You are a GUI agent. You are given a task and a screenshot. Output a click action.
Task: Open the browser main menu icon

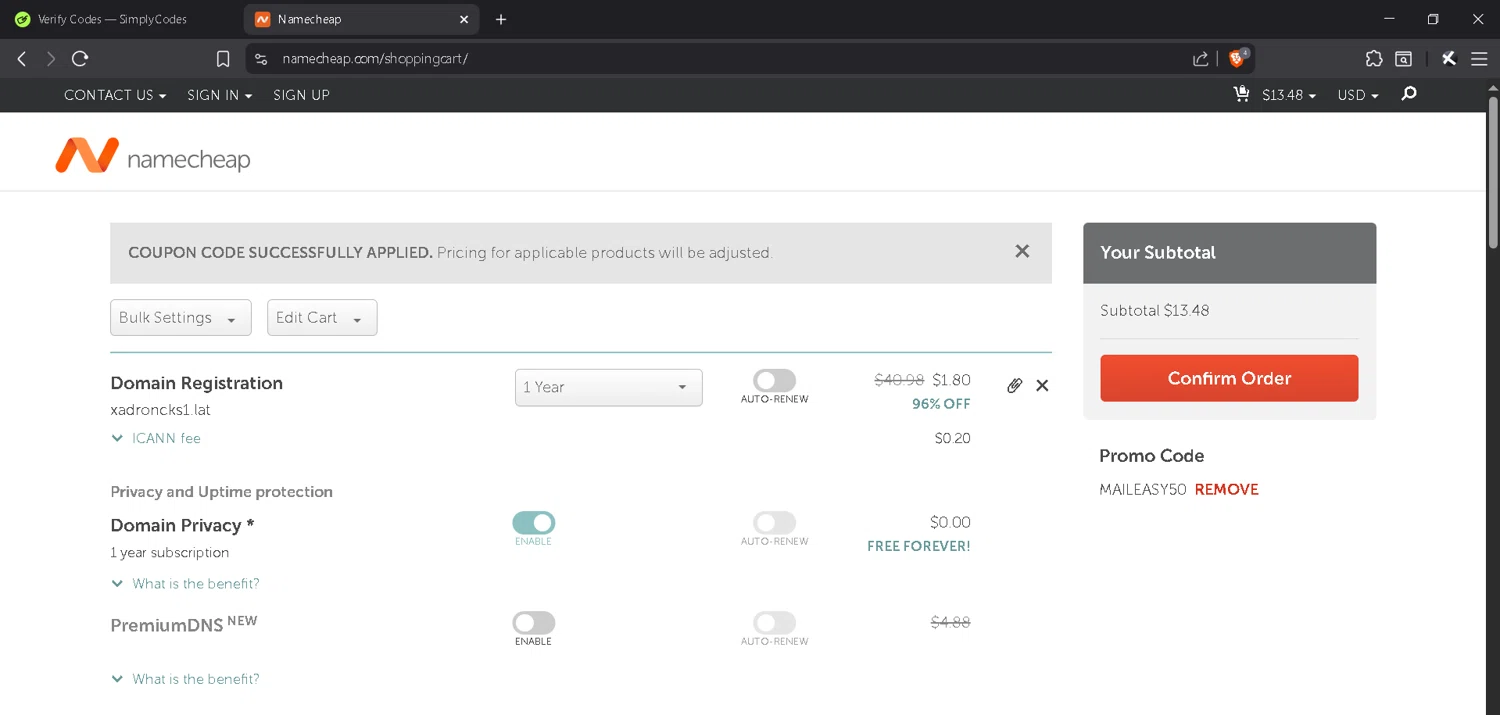(x=1479, y=59)
